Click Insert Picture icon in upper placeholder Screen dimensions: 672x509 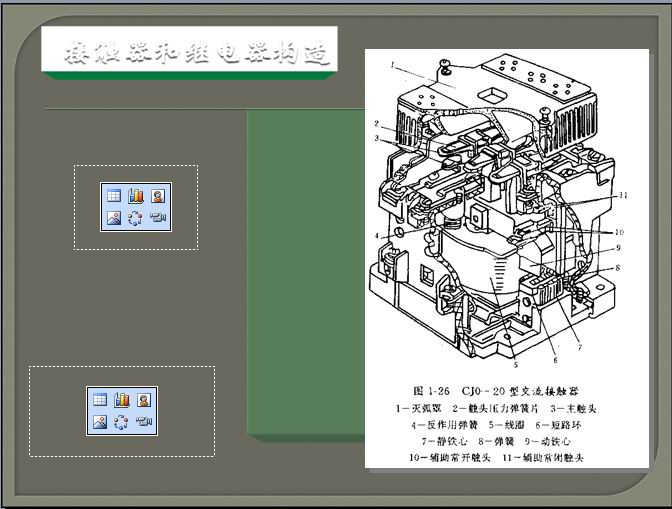click(x=114, y=218)
